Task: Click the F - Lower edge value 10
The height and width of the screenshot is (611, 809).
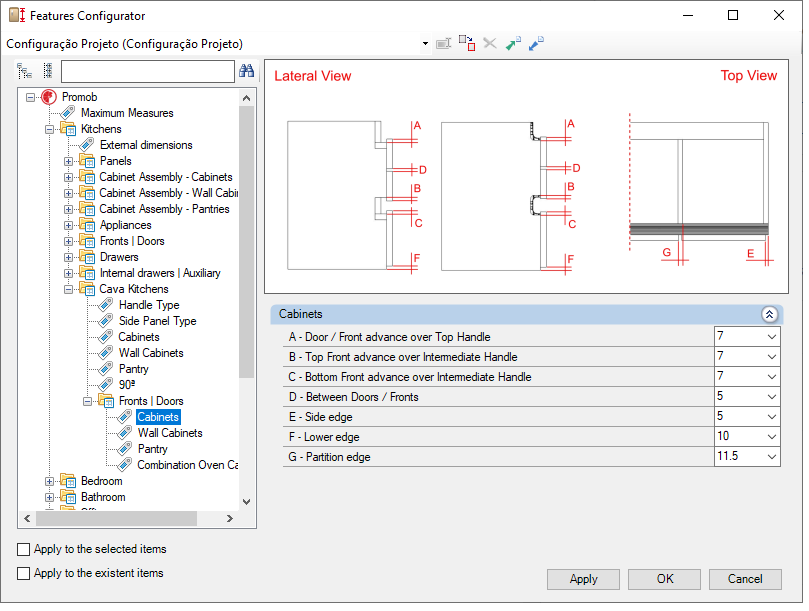Action: [723, 437]
